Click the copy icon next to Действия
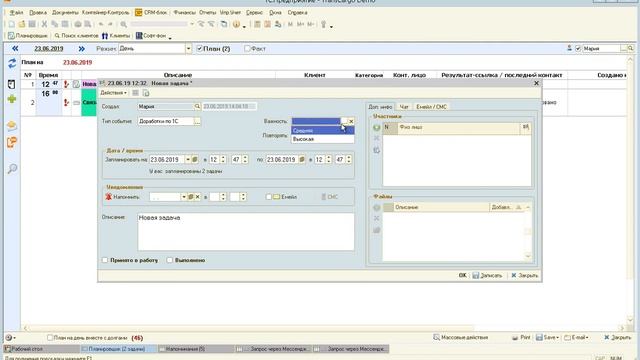The width and height of the screenshot is (640, 360). point(146,93)
